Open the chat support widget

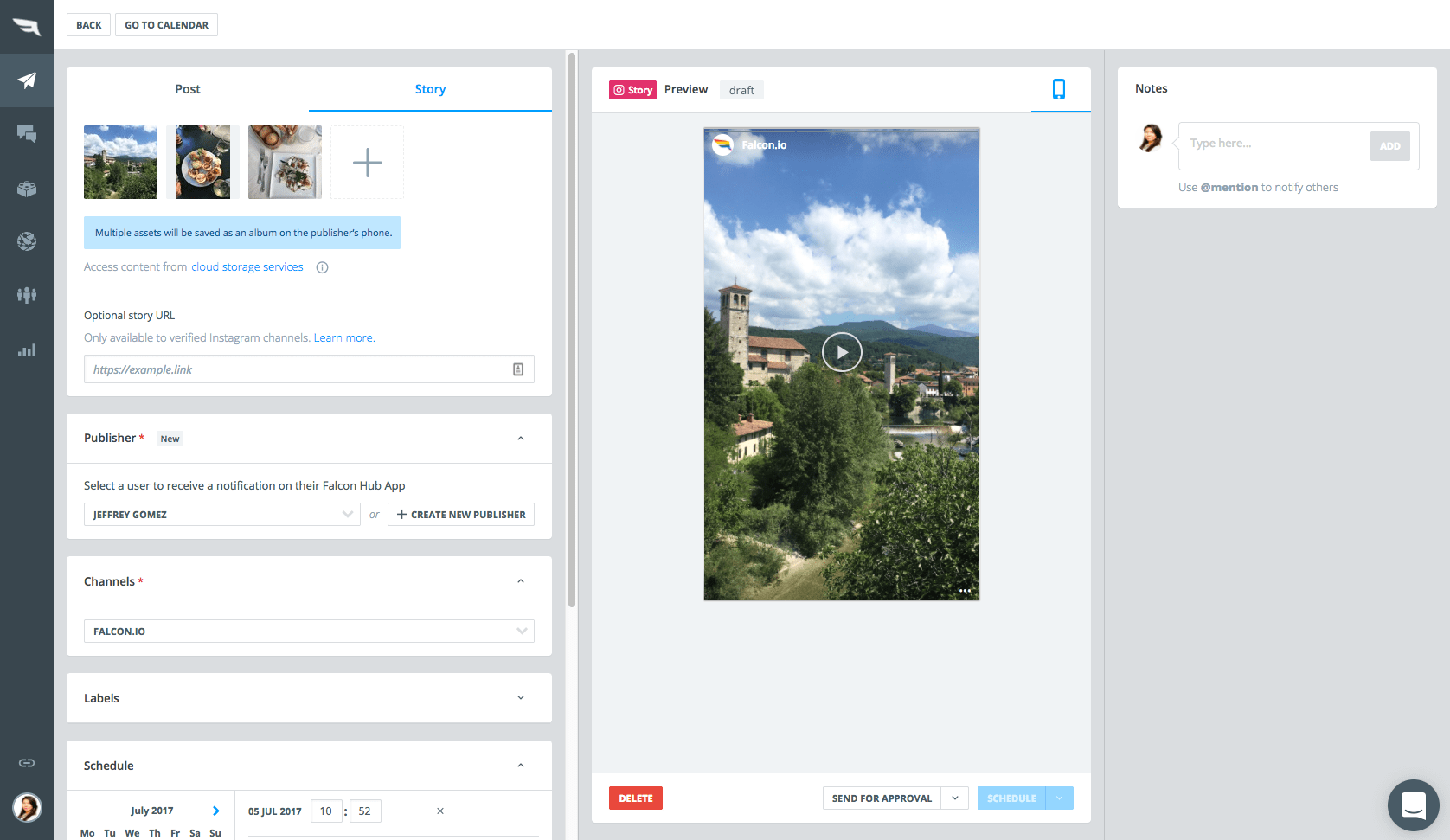[x=1413, y=805]
